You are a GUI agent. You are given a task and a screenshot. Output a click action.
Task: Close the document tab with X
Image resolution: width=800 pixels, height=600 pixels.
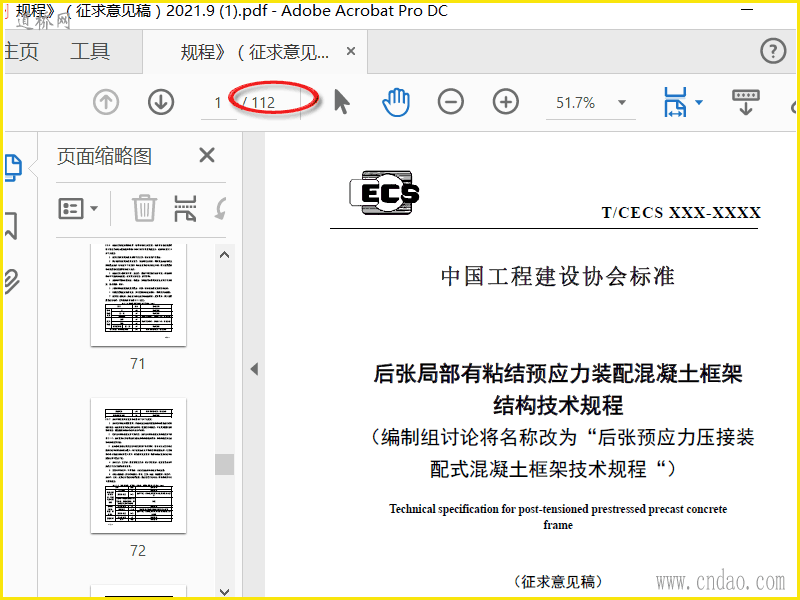[351, 51]
